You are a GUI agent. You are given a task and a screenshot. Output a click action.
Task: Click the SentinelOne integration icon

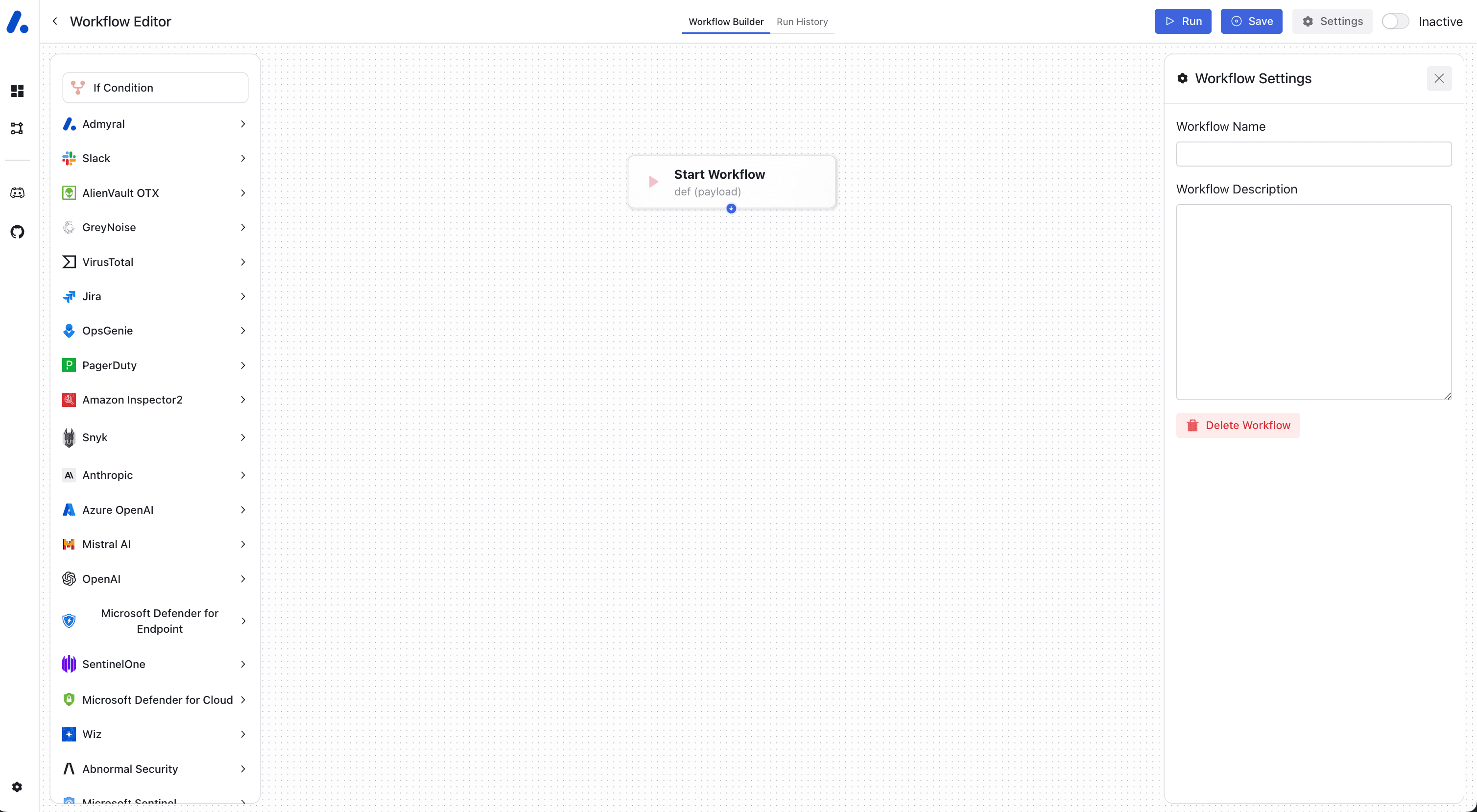tap(69, 664)
